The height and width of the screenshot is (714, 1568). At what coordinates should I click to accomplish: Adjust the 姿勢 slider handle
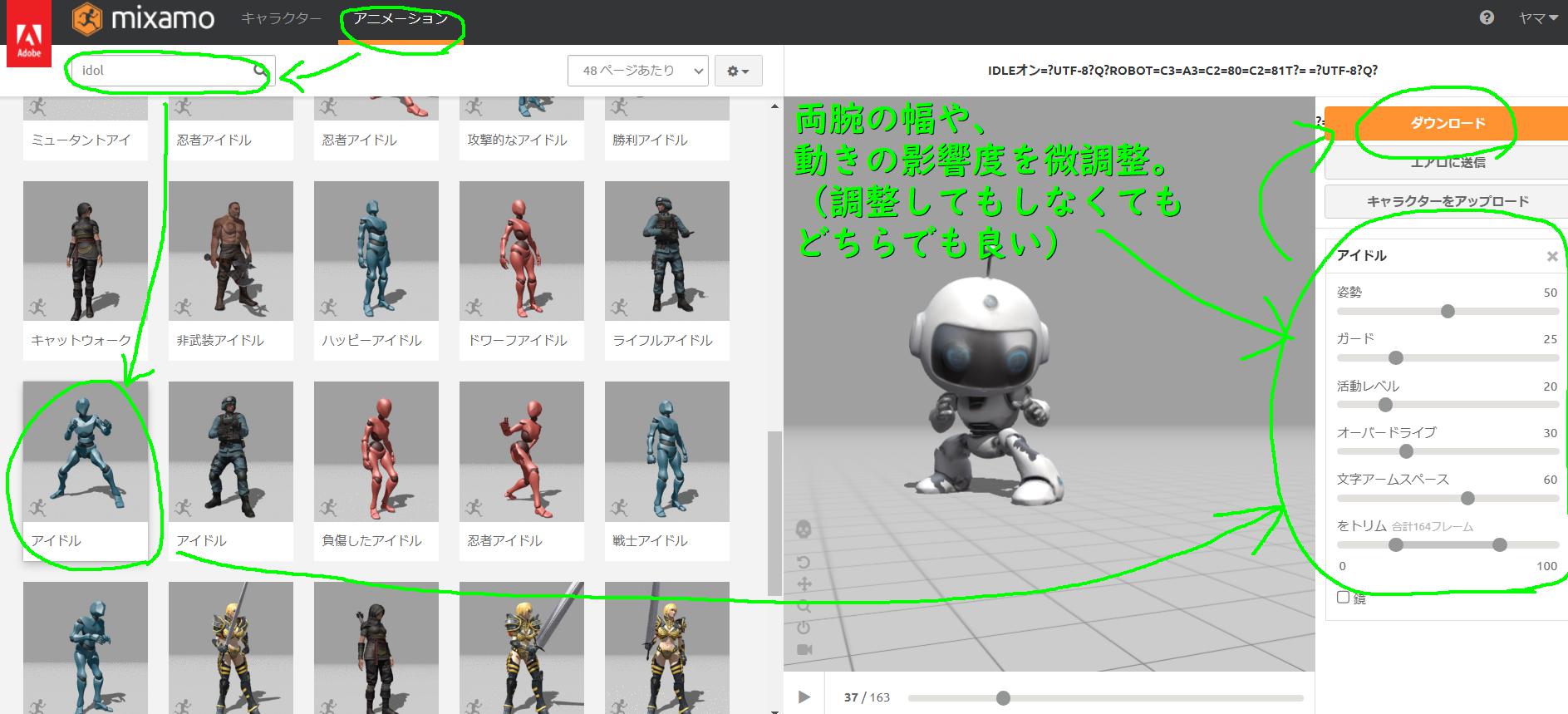coord(1448,311)
